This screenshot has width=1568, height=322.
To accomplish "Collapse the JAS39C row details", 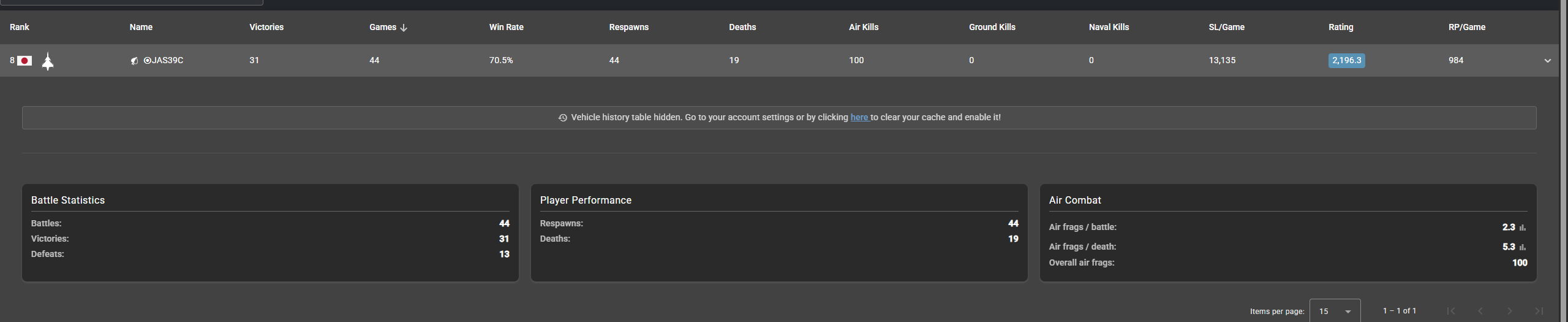I will tap(1548, 61).
